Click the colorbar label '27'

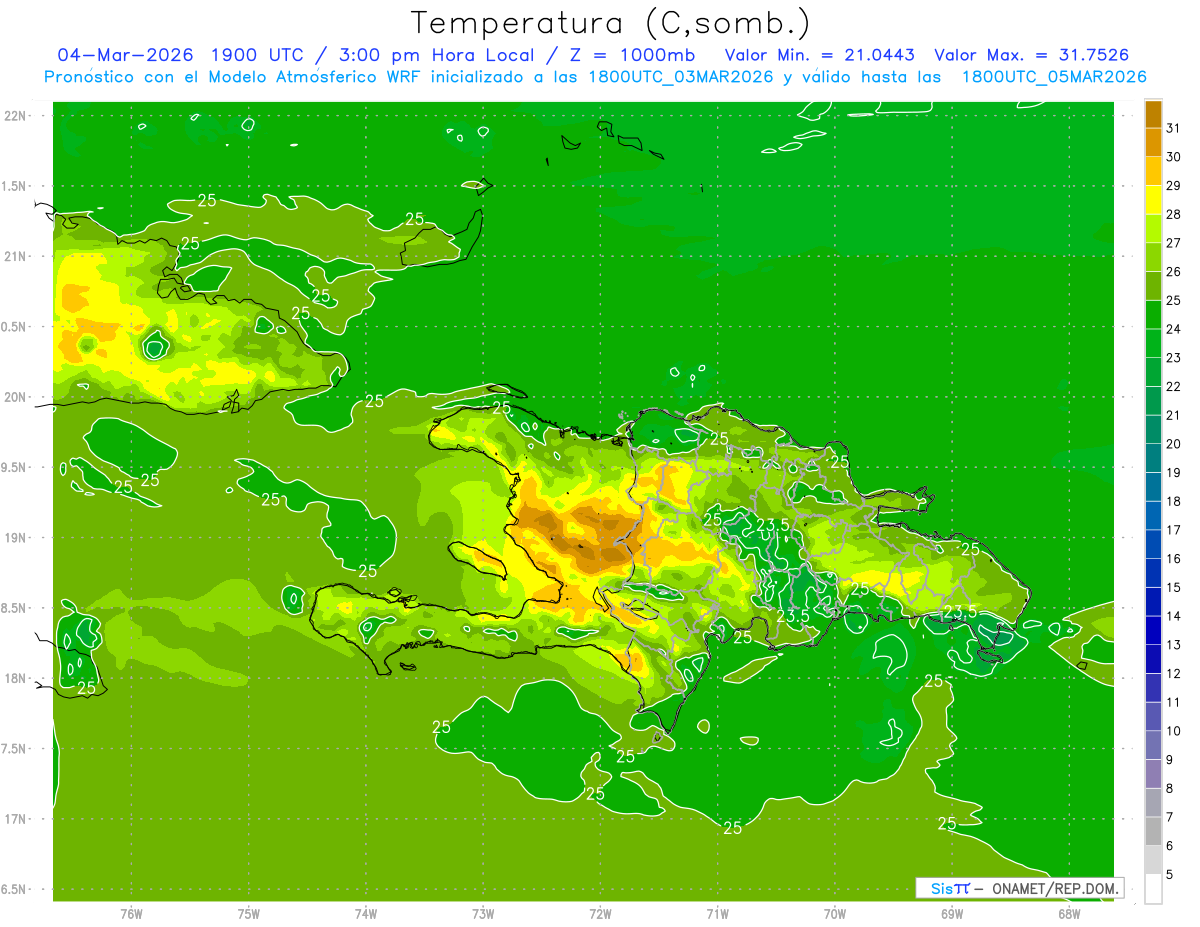(1173, 243)
